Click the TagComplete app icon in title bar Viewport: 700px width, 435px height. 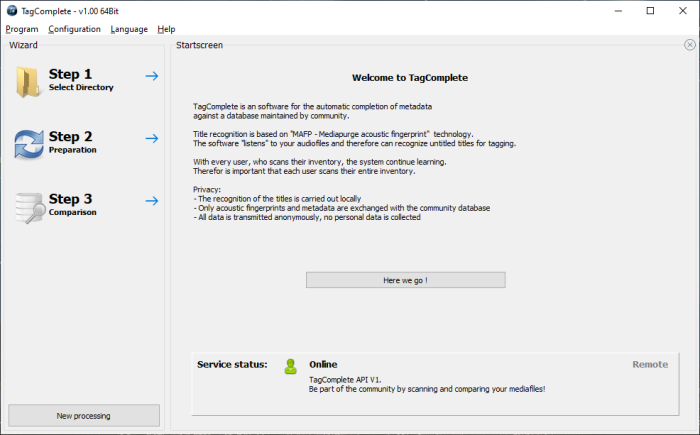pyautogui.click(x=12, y=11)
